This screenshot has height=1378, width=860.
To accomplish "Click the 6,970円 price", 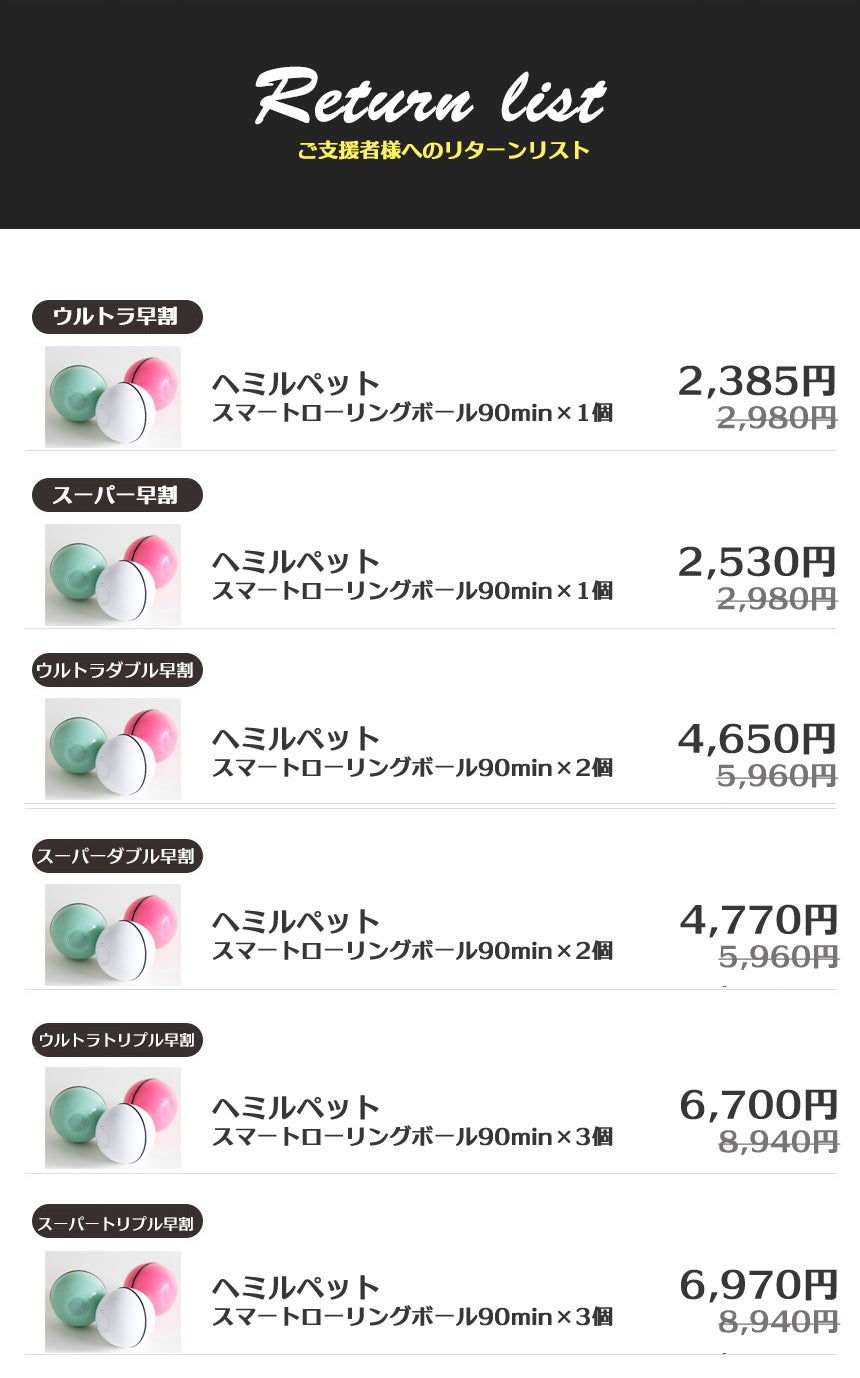I will (758, 1285).
